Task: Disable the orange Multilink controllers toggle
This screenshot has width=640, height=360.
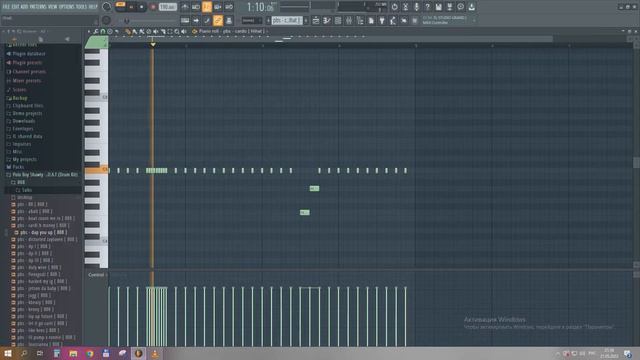Action: (x=218, y=20)
